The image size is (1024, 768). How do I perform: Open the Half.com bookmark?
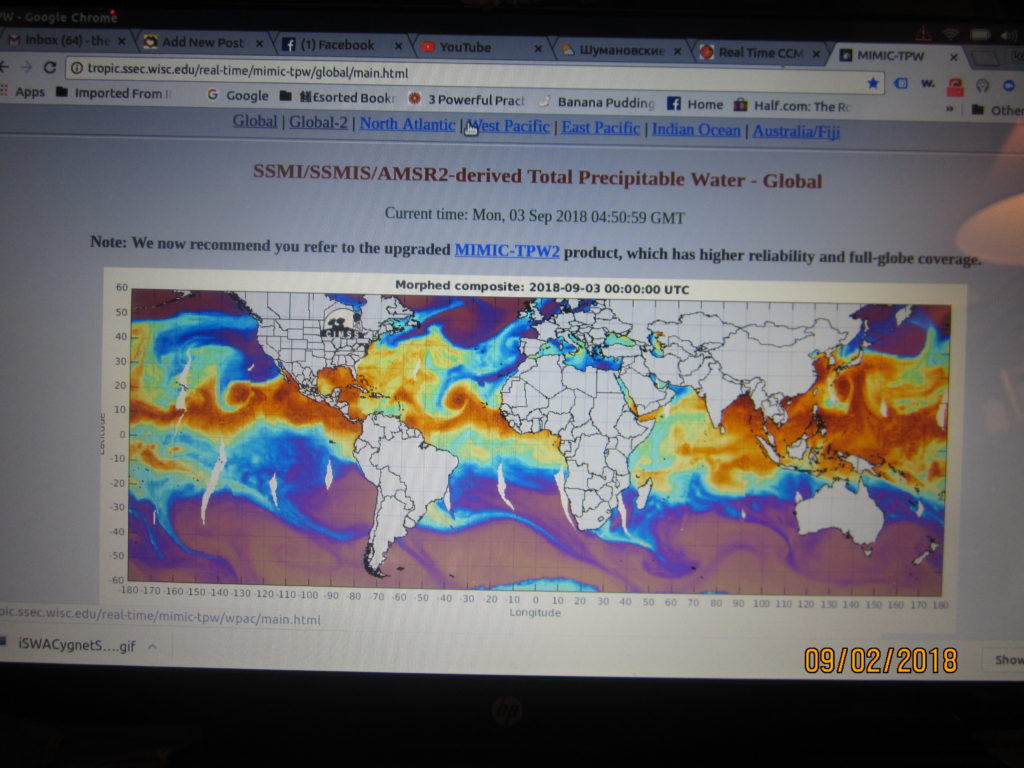tap(791, 105)
